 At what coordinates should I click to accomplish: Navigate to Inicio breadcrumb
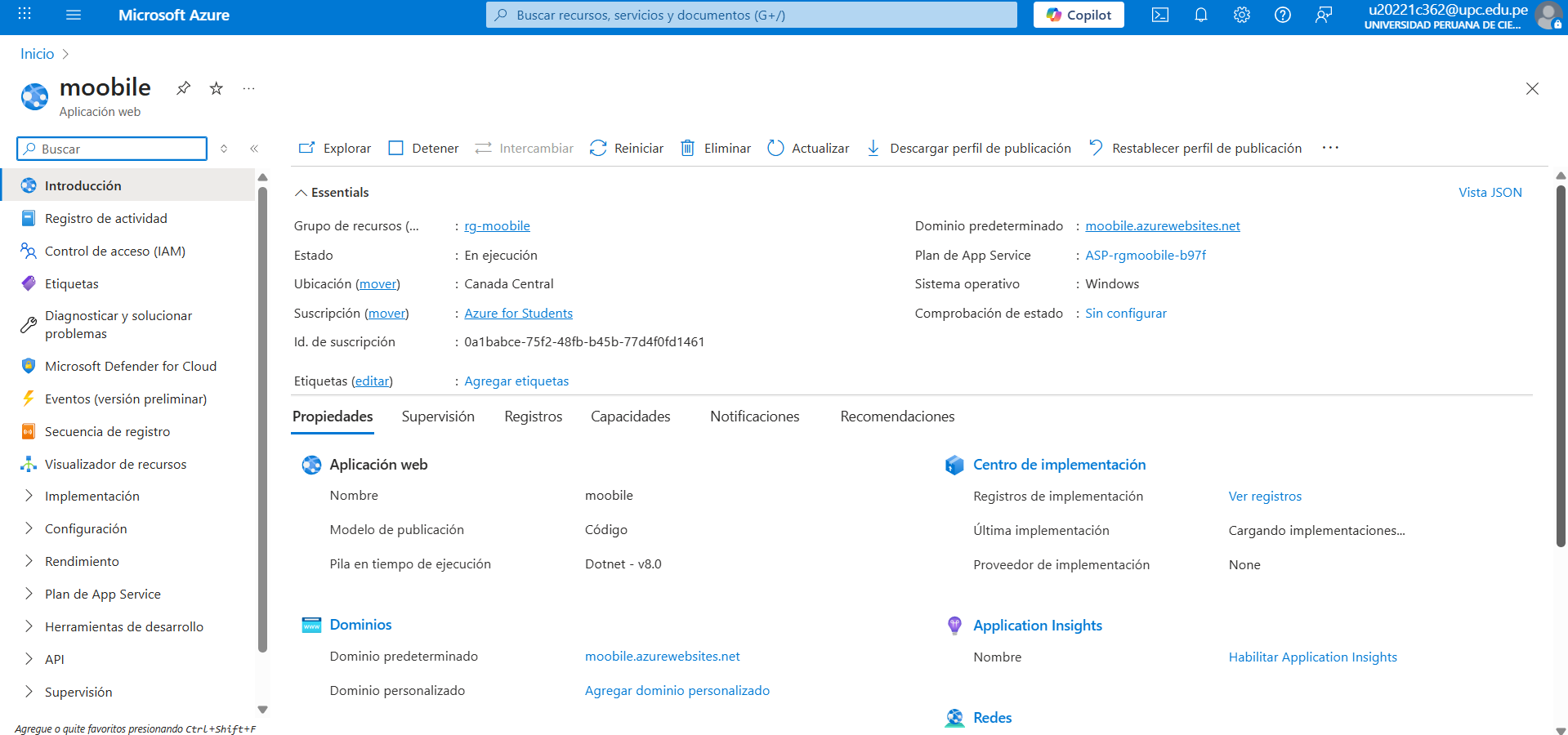[x=37, y=54]
